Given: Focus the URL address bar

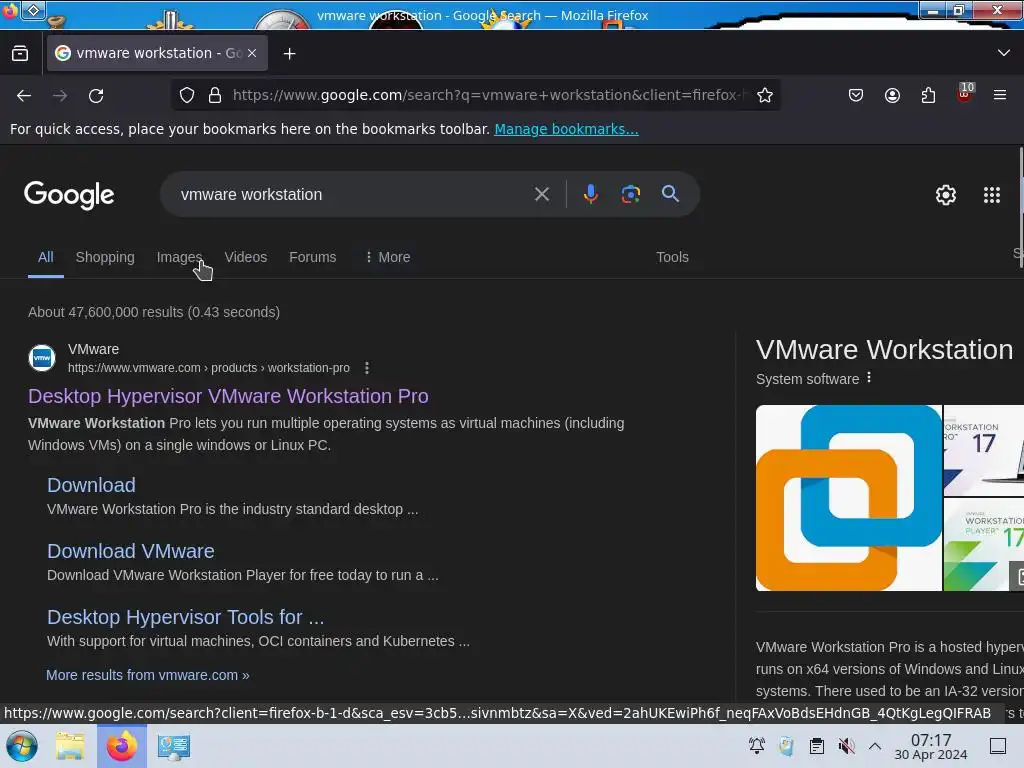Looking at the screenshot, I should click(x=488, y=95).
